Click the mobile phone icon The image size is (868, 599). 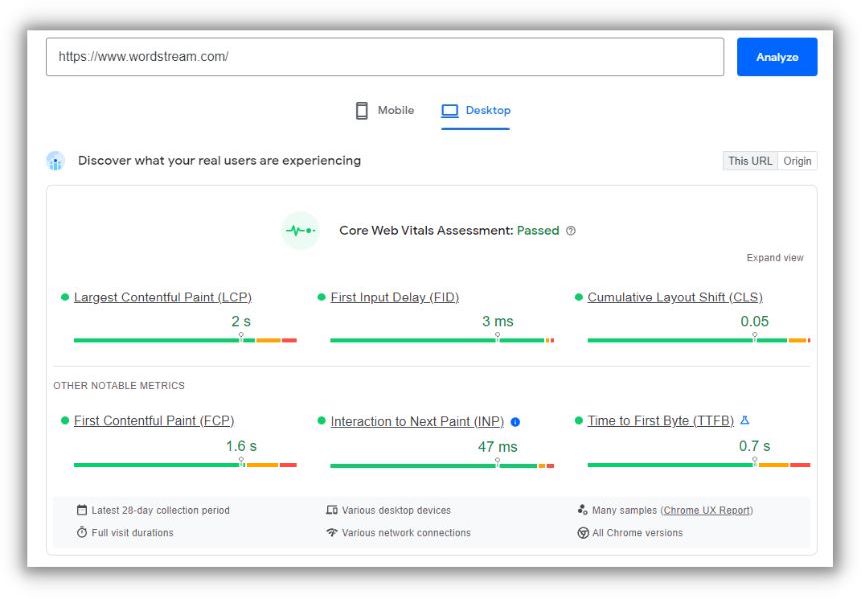(x=361, y=111)
